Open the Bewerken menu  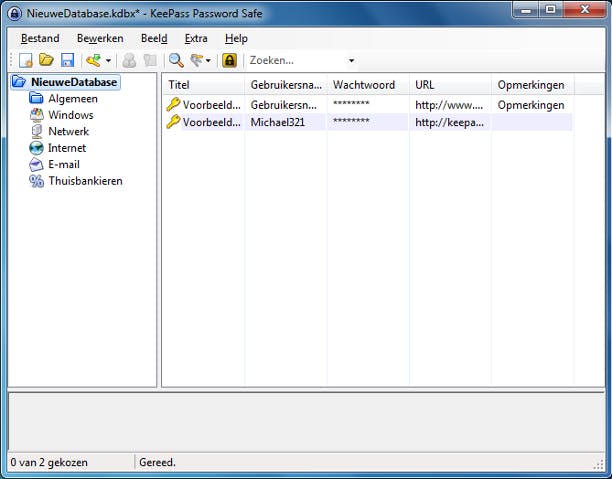click(100, 38)
